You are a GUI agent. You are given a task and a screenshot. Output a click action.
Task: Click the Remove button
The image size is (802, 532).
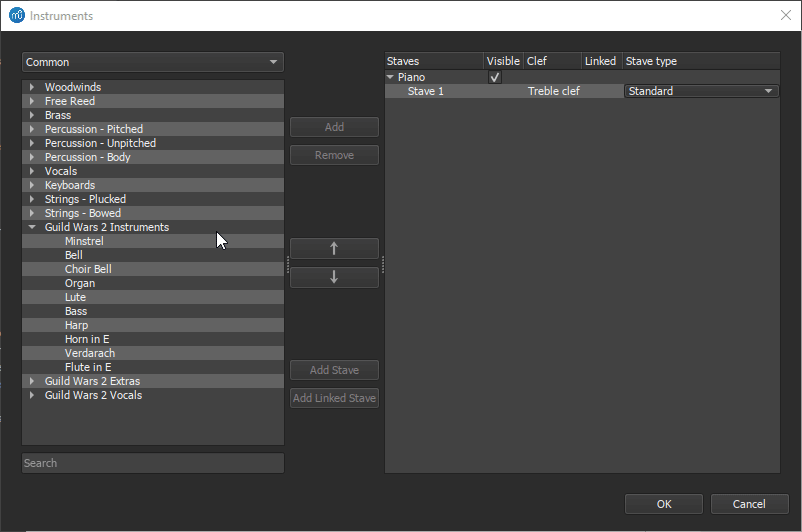coord(334,155)
